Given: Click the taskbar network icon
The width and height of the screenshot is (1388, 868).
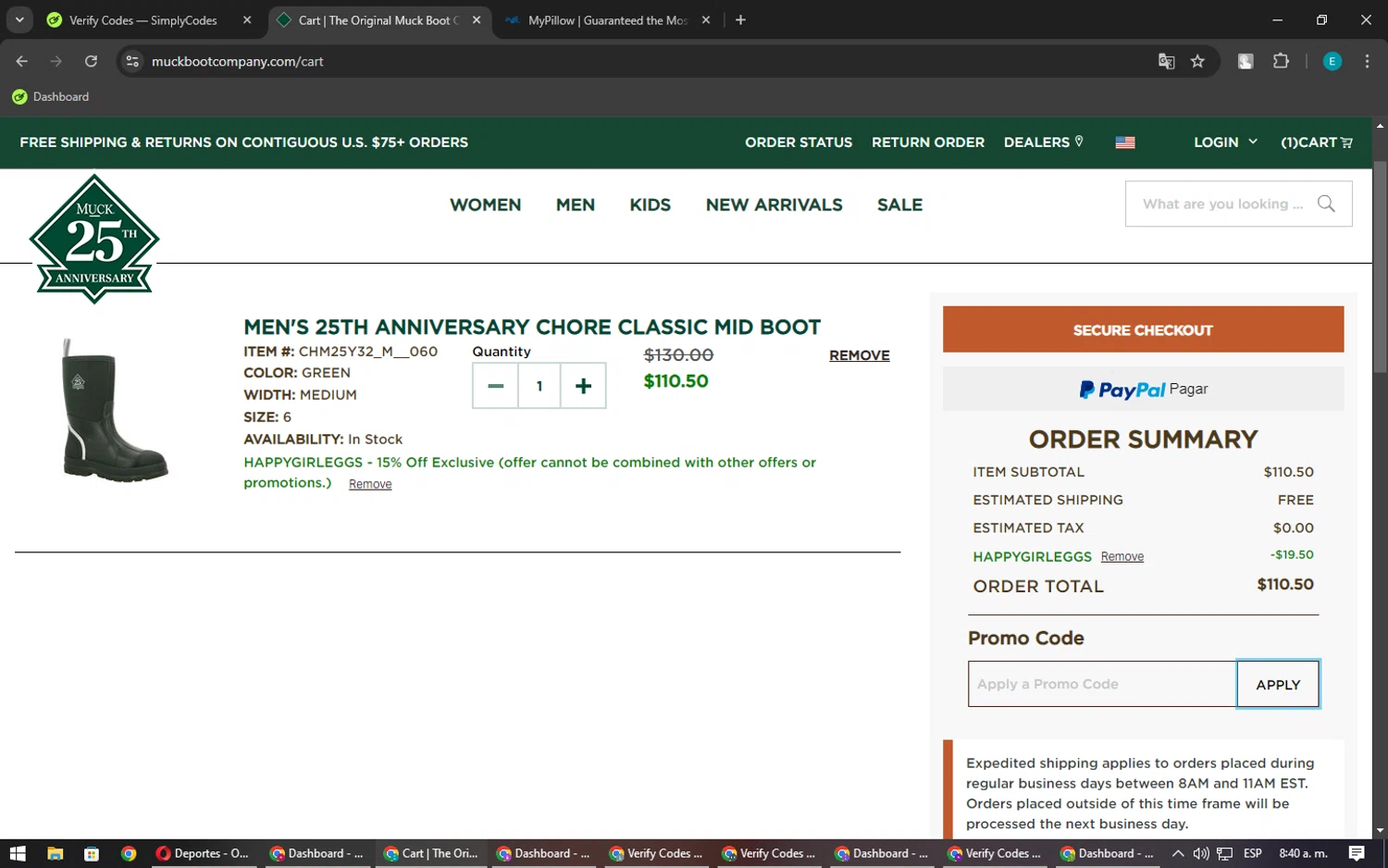Looking at the screenshot, I should point(1225,853).
